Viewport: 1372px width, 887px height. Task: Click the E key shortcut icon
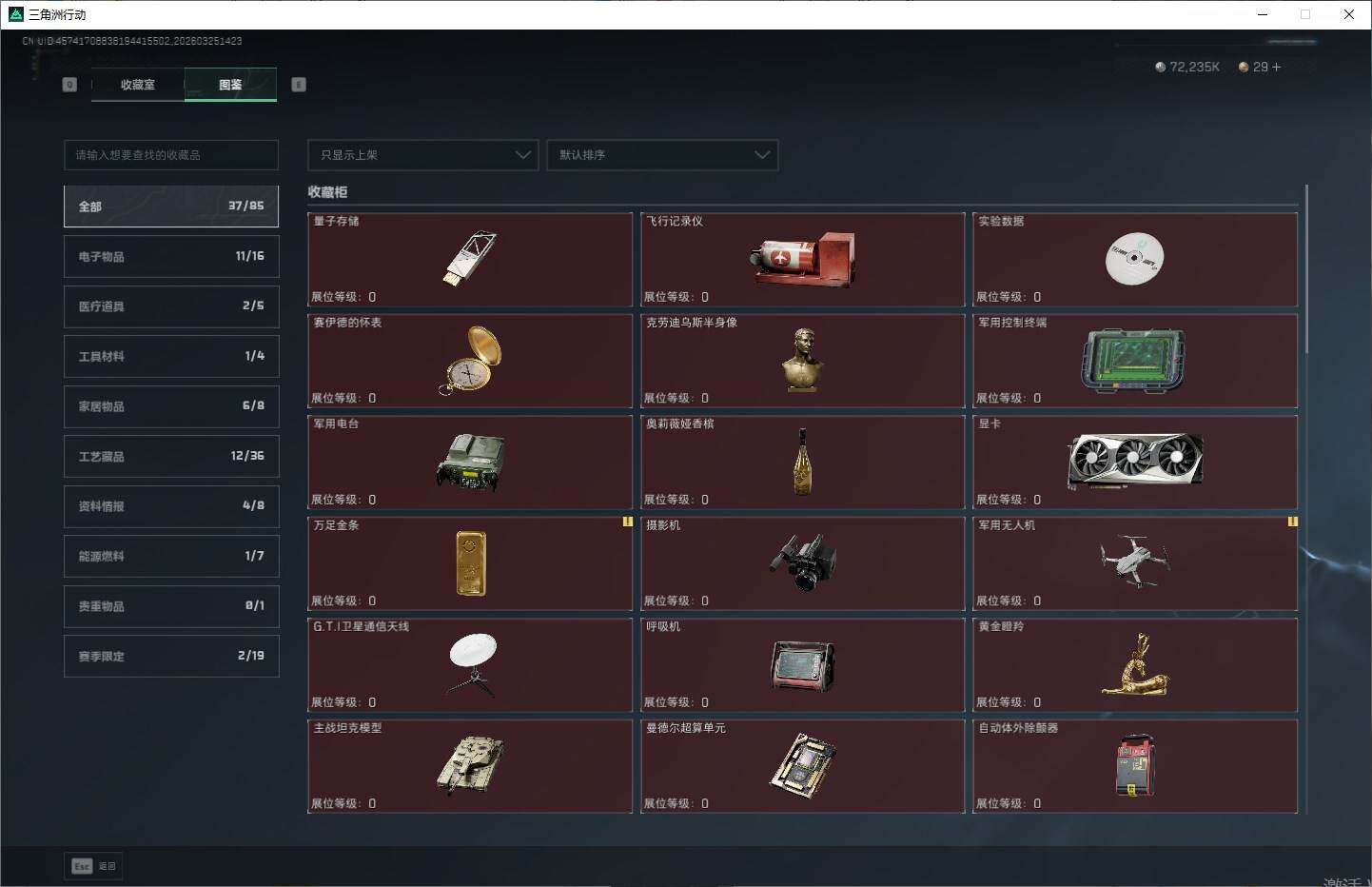[299, 85]
